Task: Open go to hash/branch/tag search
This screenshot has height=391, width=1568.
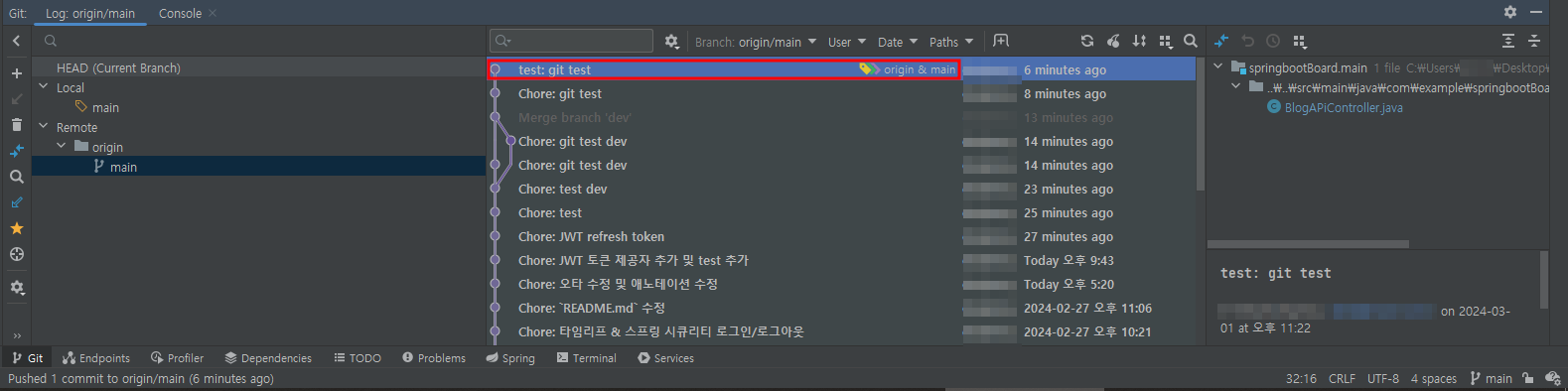Action: coord(1191,41)
